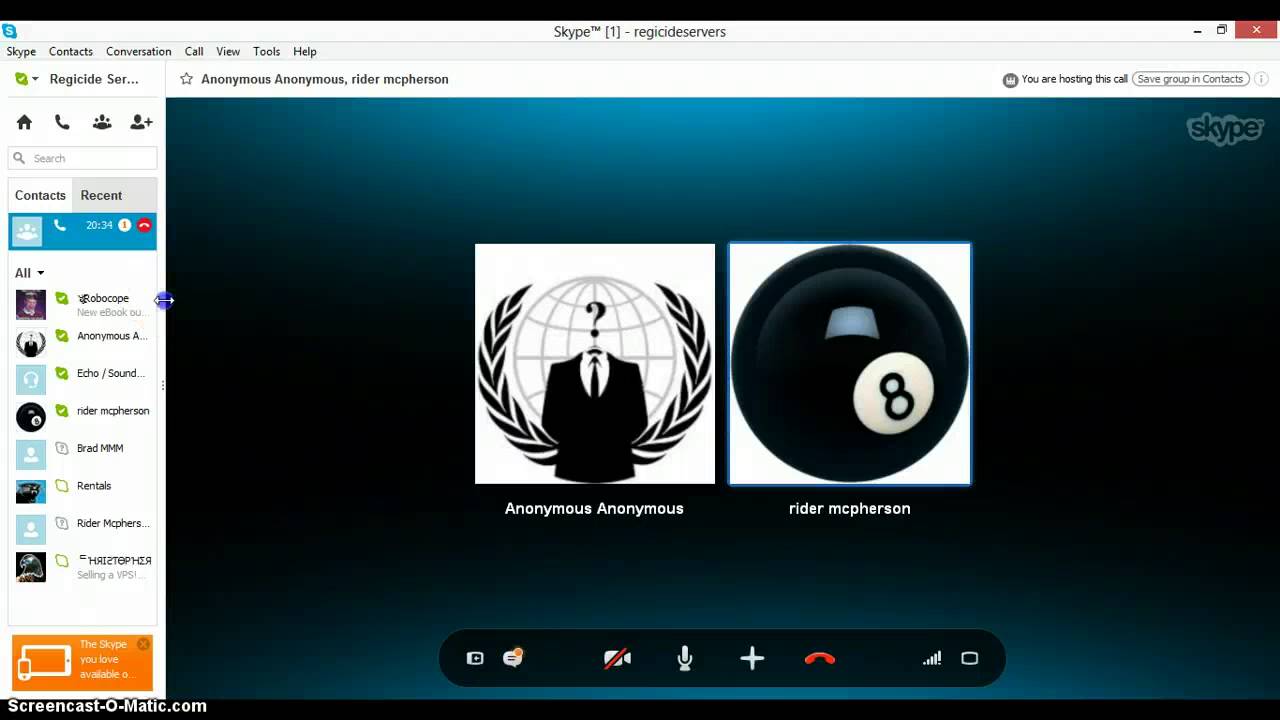Click the rider mcpherson 8-ball sidebar avatar
The height and width of the screenshot is (720, 1280).
31,417
